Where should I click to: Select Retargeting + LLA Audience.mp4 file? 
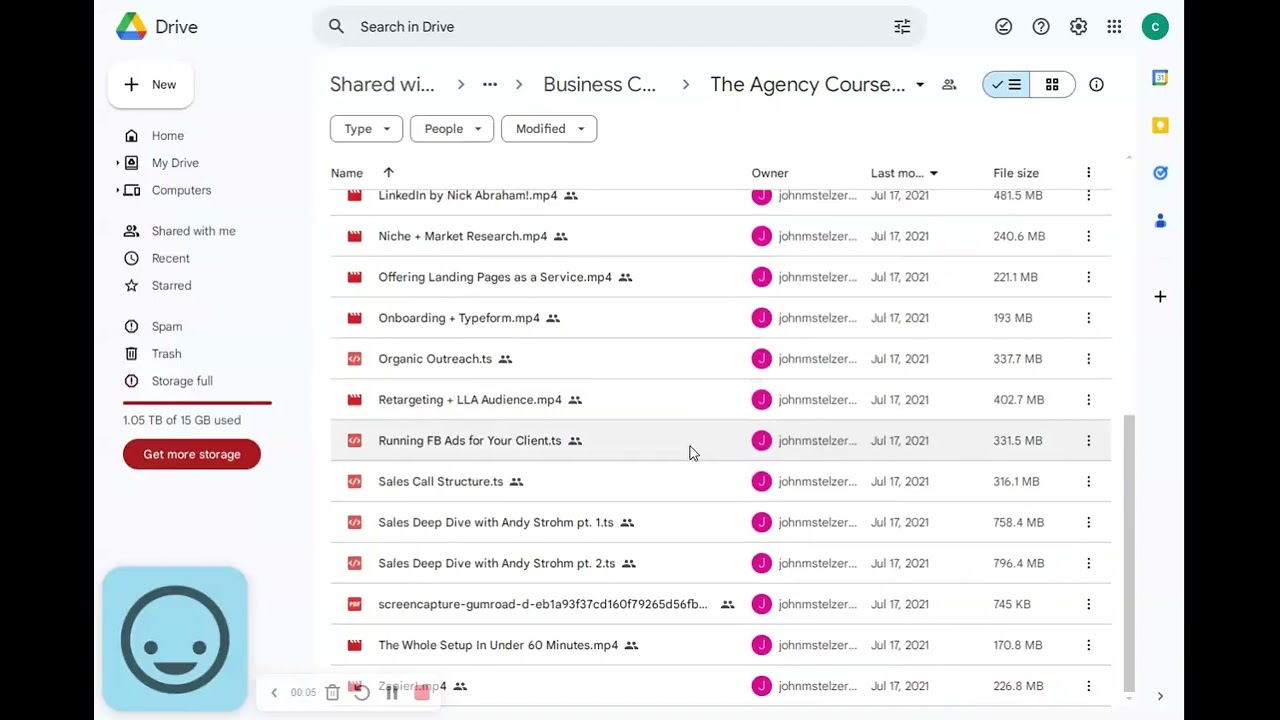720,400
